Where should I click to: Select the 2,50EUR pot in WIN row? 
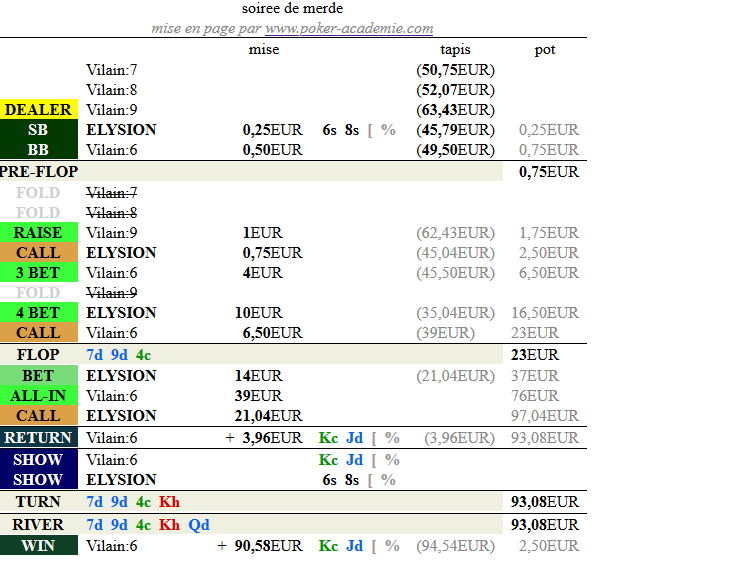[x=549, y=545]
